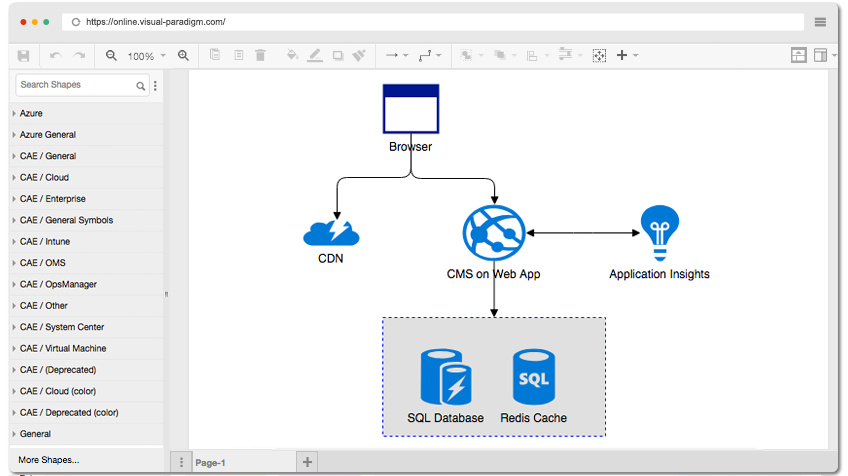
Task: Click the 'Application Insights' label text
Action: coord(659,274)
